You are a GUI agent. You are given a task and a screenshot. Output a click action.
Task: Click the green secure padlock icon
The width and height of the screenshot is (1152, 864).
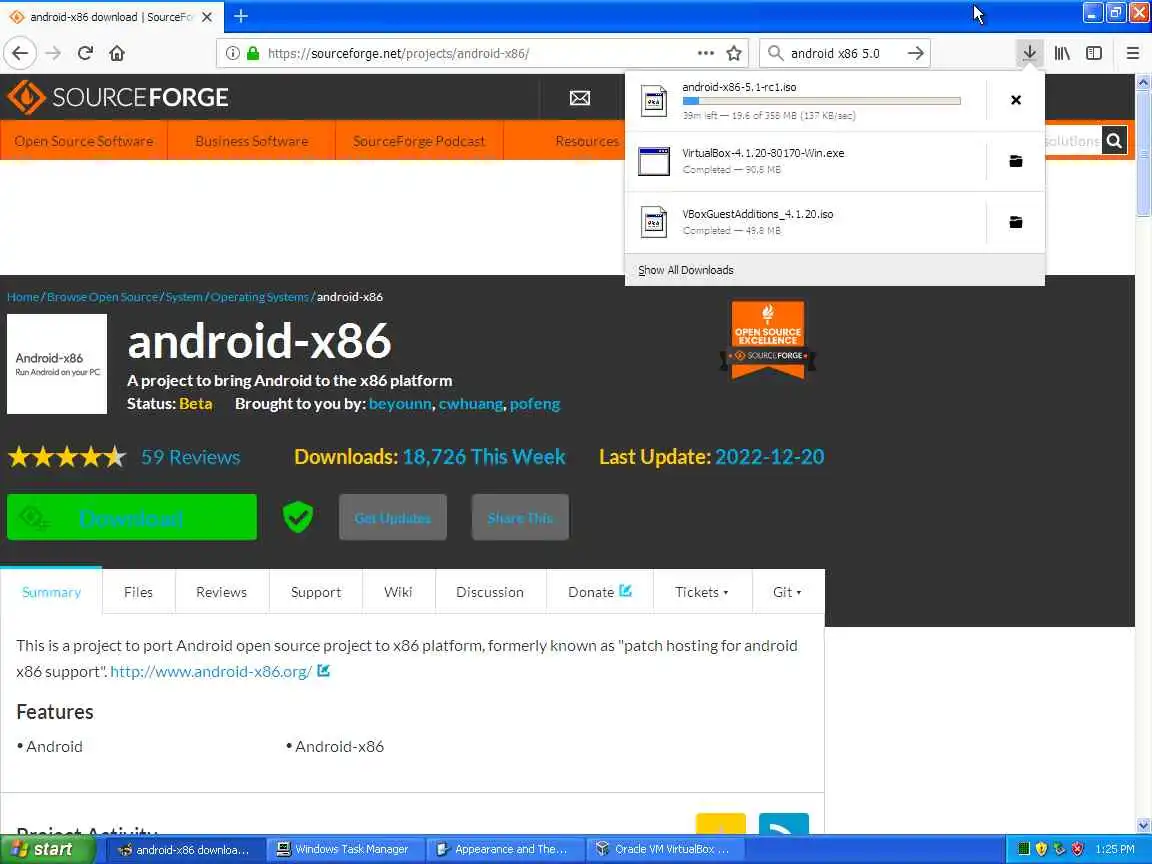tap(253, 53)
